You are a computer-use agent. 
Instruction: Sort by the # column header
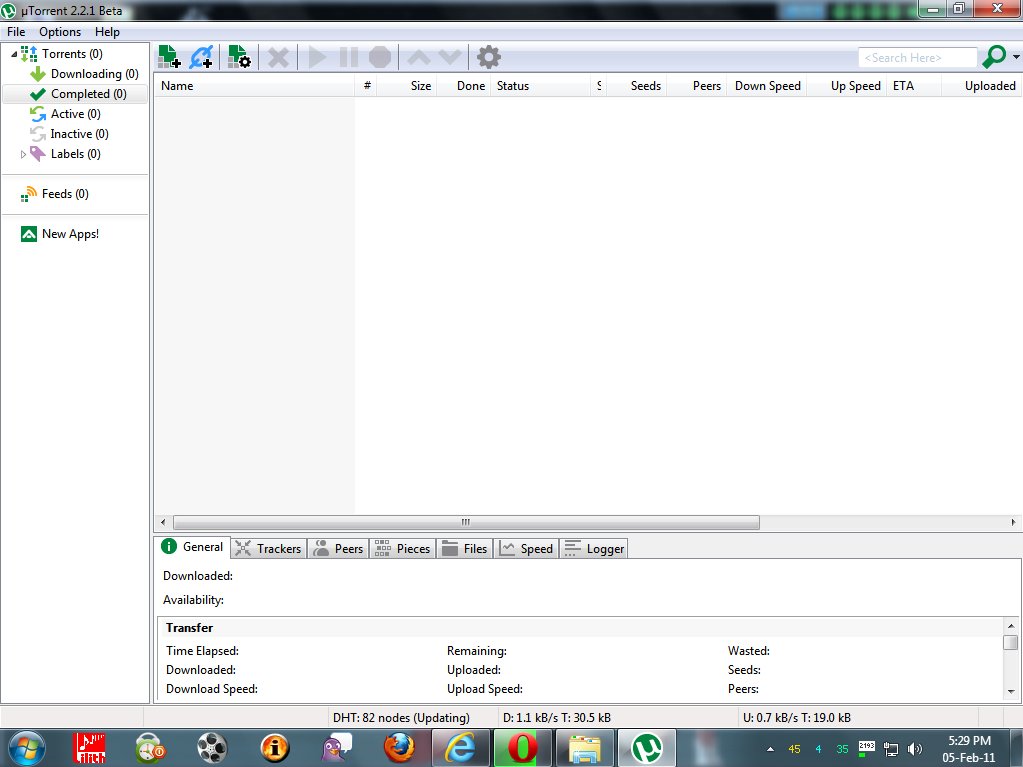tap(367, 85)
